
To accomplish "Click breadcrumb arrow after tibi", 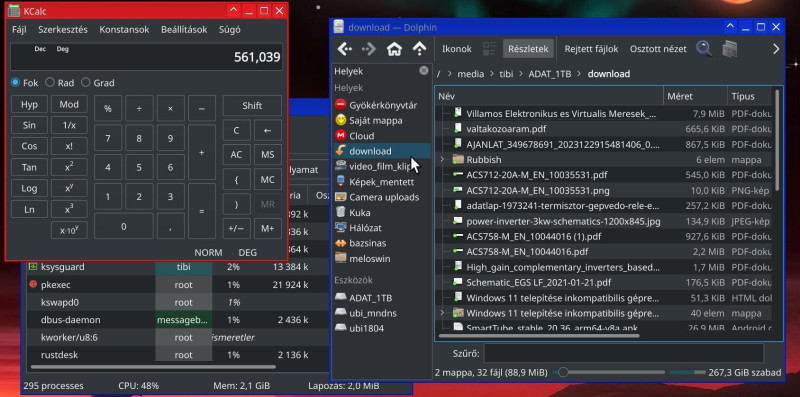I will coord(521,74).
